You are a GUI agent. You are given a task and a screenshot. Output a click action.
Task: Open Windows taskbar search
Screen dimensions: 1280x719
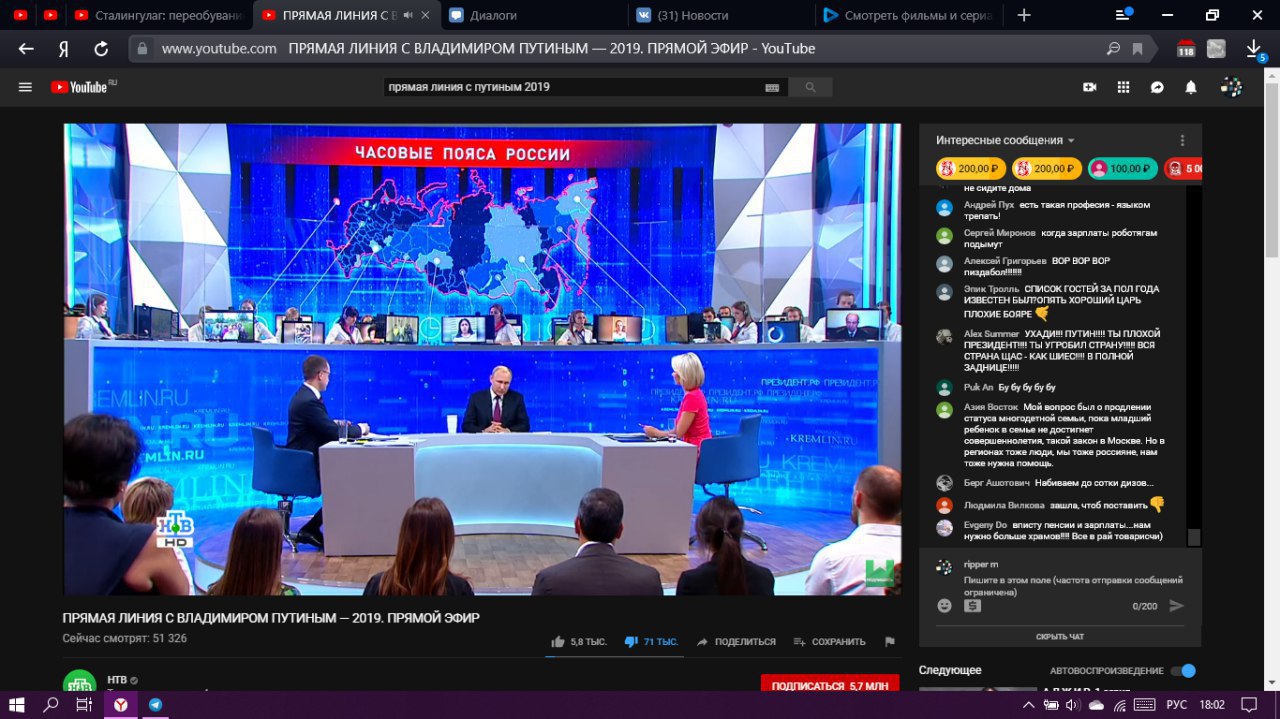click(51, 705)
